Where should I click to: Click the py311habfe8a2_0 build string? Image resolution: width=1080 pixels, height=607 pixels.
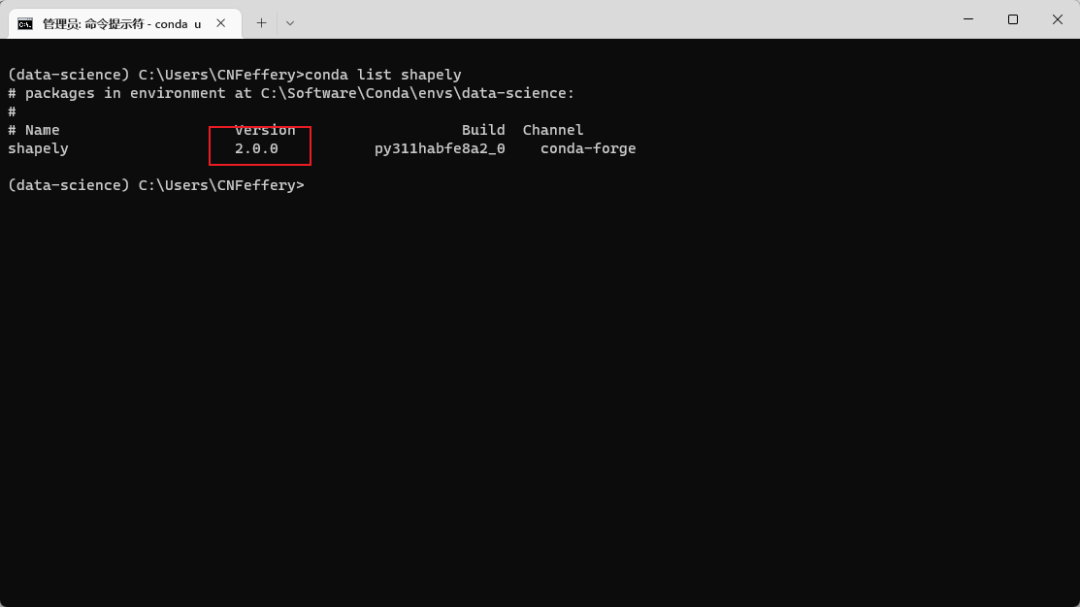pyautogui.click(x=439, y=147)
